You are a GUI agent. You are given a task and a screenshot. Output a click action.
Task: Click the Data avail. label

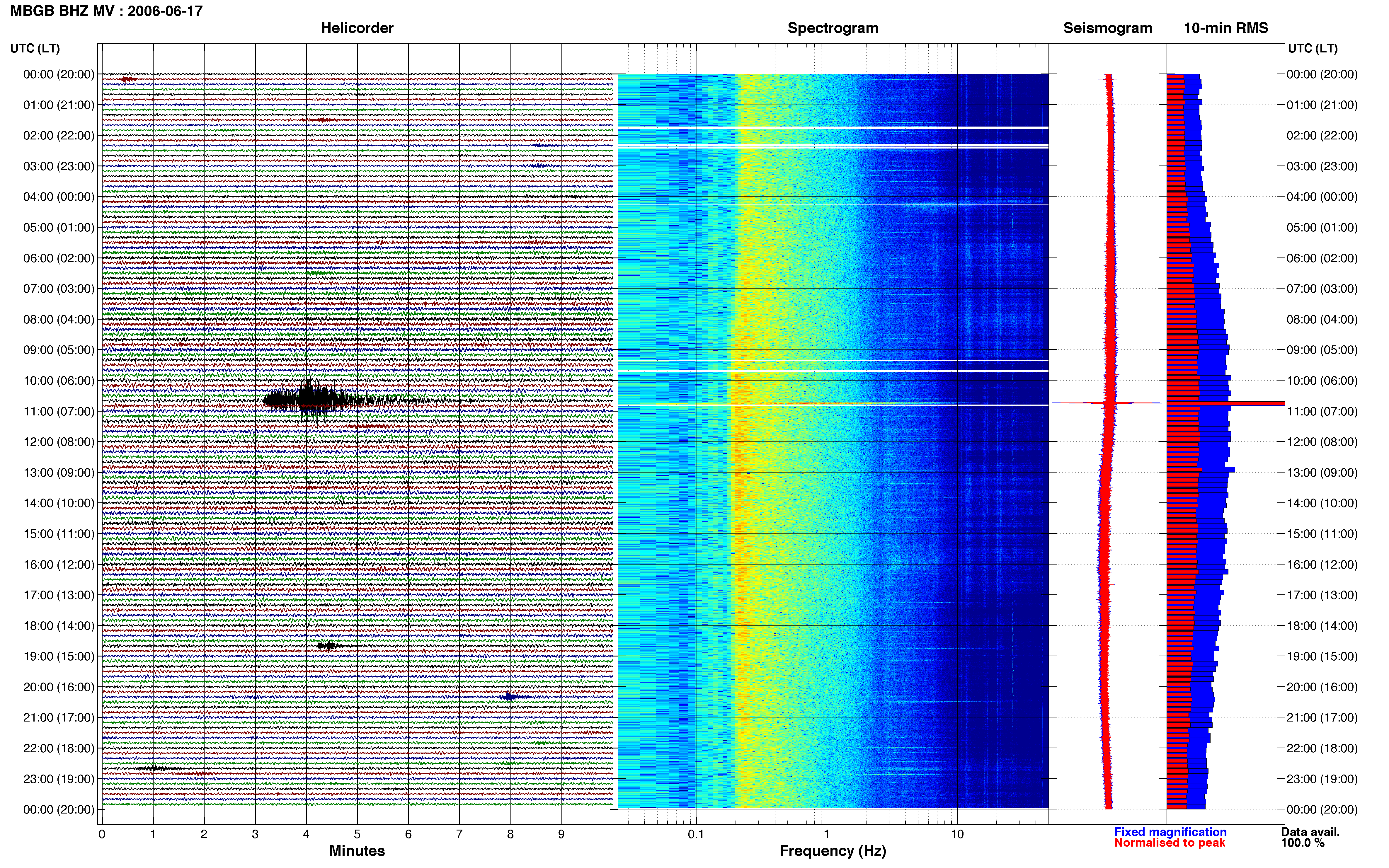pyautogui.click(x=1310, y=832)
